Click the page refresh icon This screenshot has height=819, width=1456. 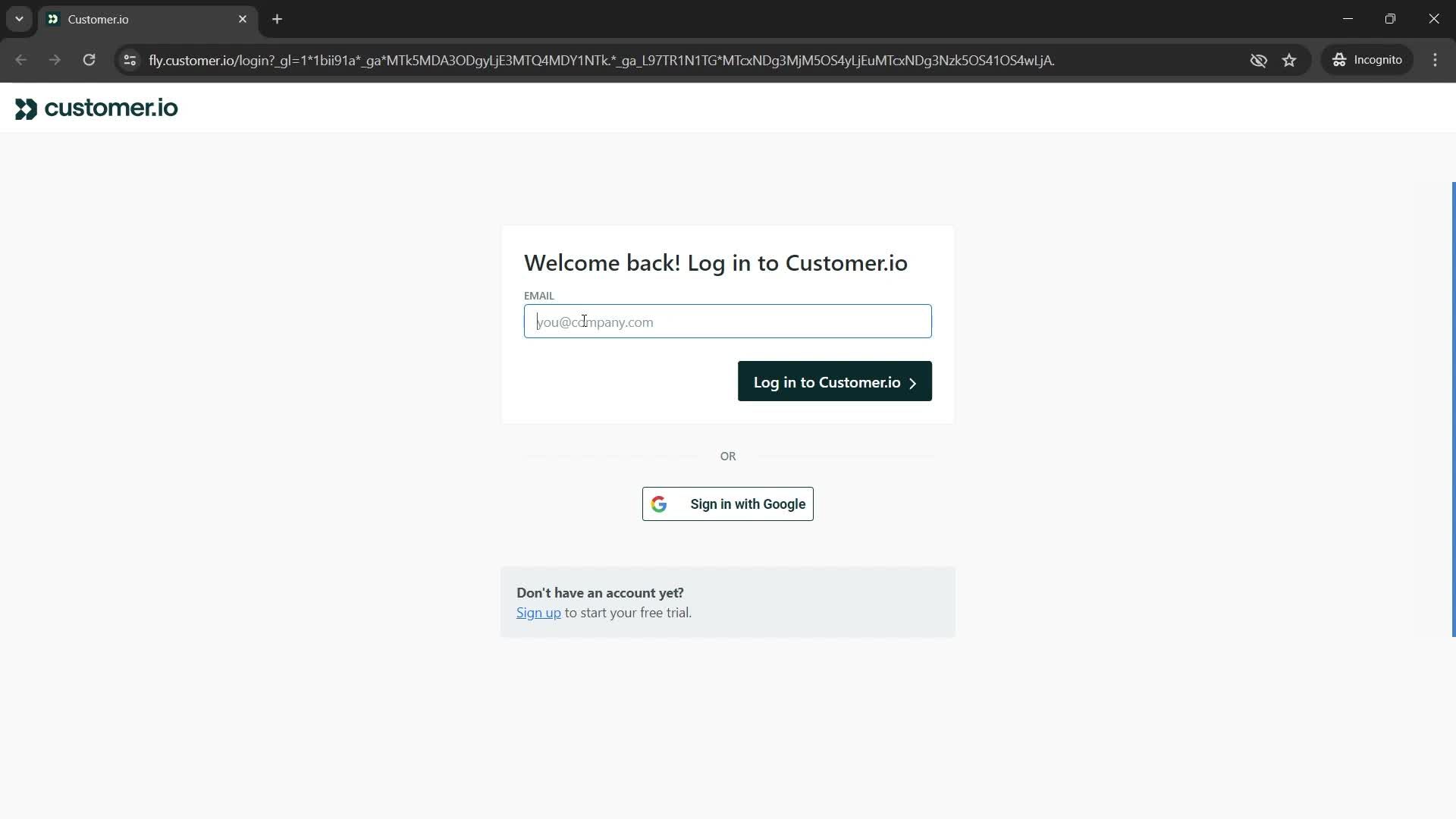[88, 60]
